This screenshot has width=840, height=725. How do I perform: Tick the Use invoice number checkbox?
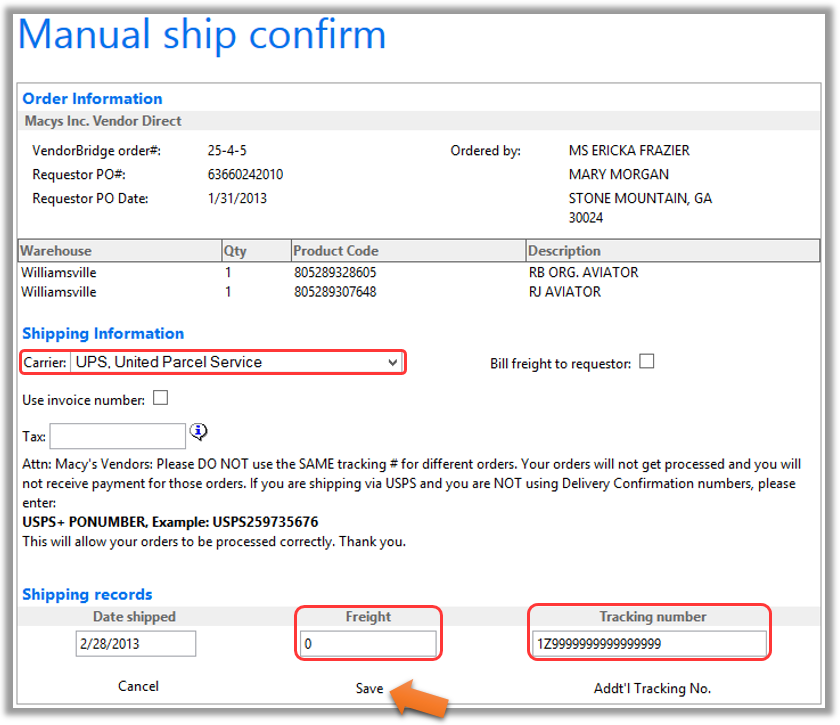160,398
